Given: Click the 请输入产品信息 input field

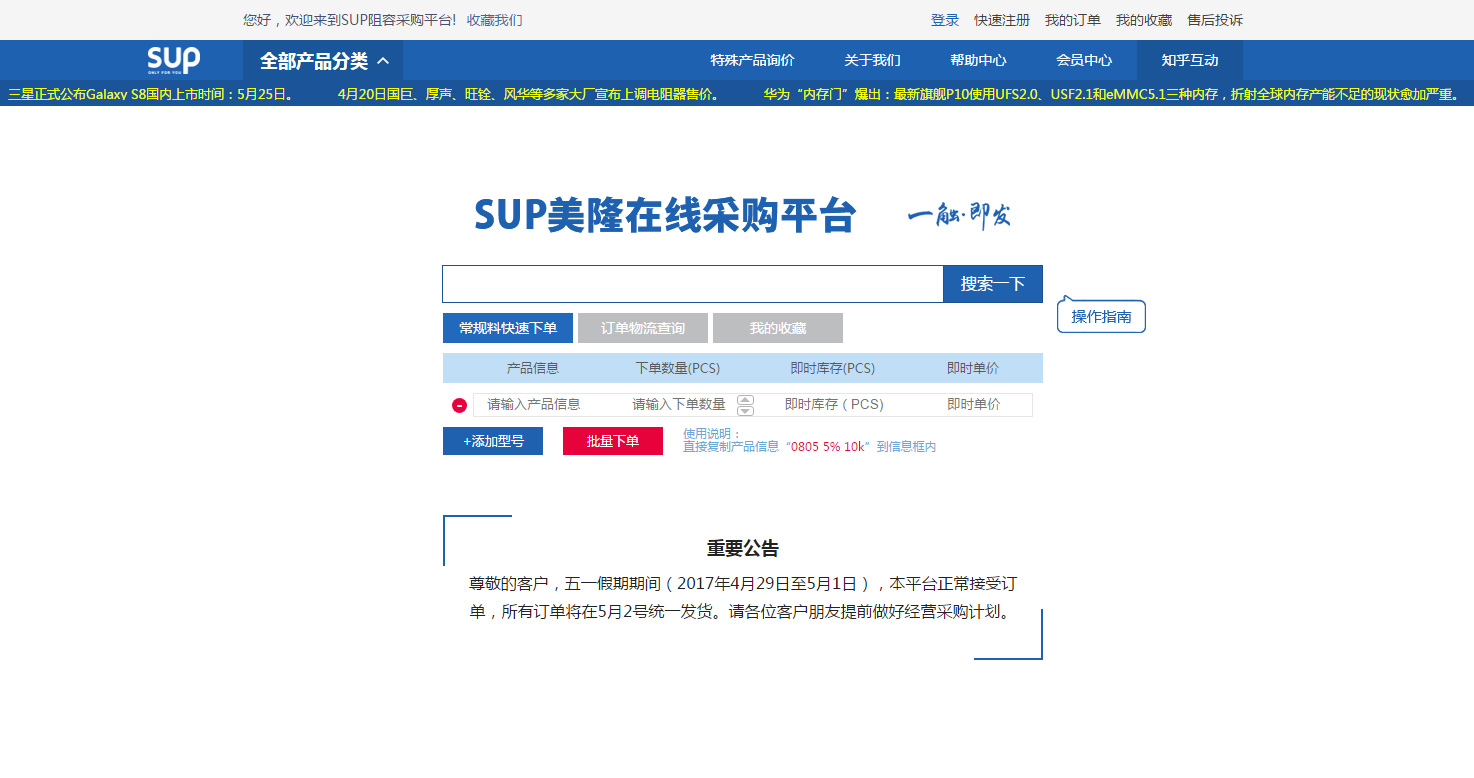Looking at the screenshot, I should [534, 405].
